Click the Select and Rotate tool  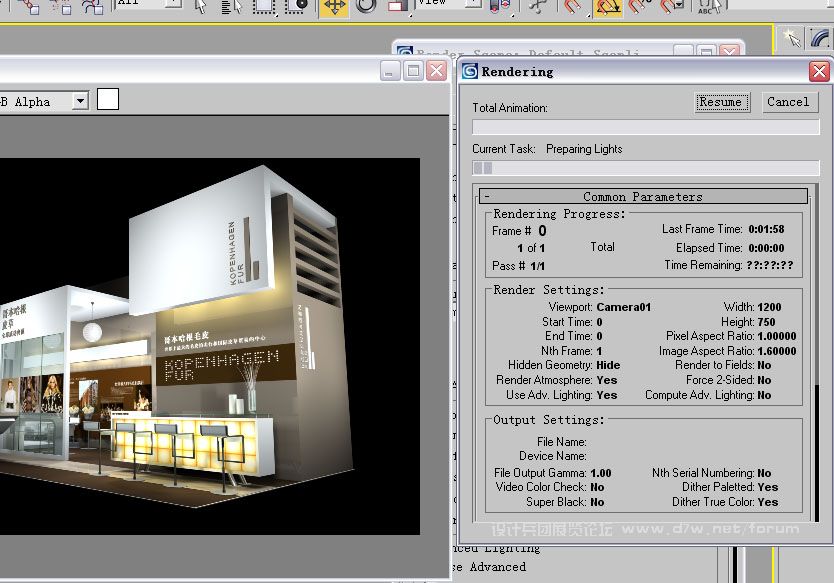click(366, 6)
